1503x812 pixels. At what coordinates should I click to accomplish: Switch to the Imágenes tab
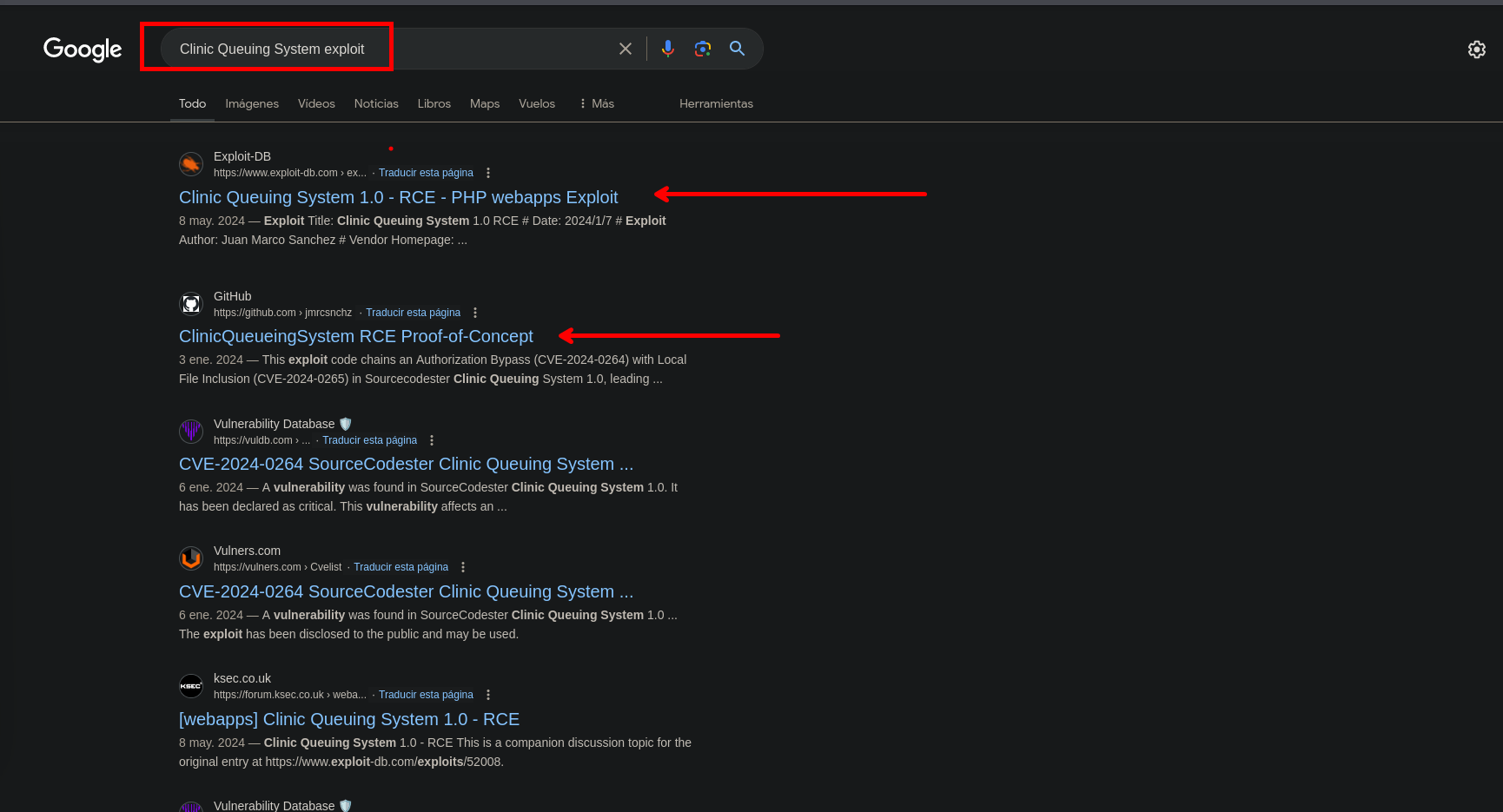tap(252, 103)
